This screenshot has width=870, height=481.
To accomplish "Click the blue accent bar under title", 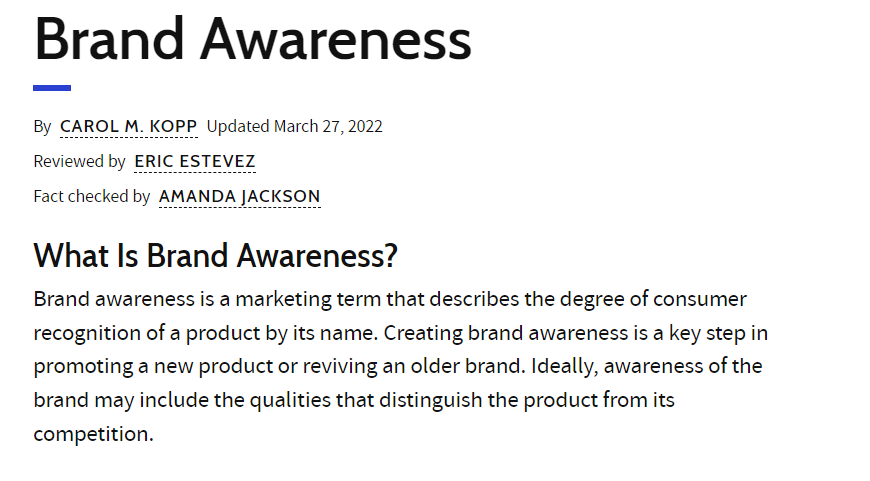I will click(x=52, y=88).
